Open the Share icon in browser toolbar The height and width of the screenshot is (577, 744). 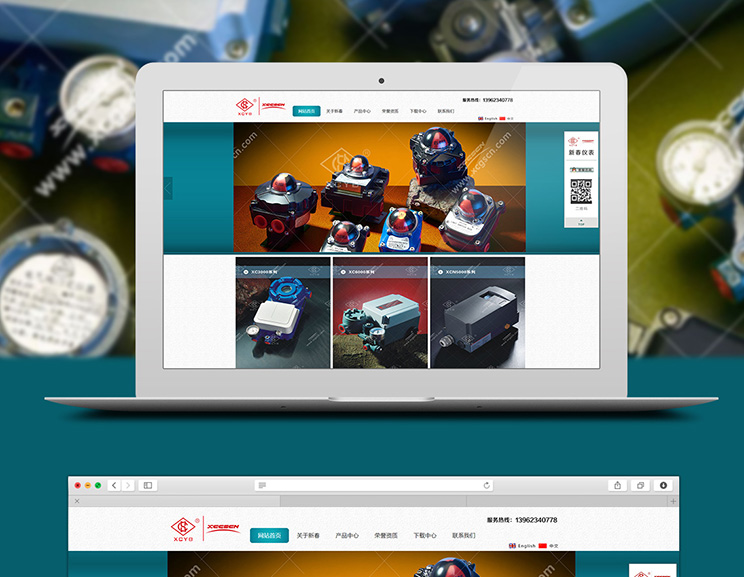(617, 485)
